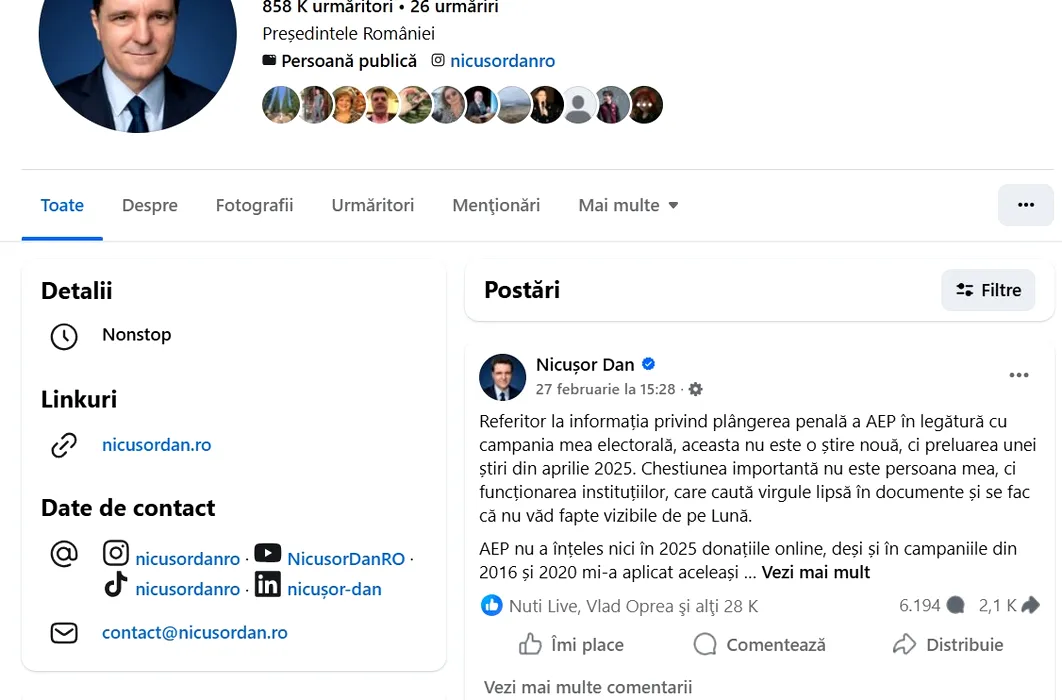
Task: Click the post audience gear icon
Action: point(696,389)
